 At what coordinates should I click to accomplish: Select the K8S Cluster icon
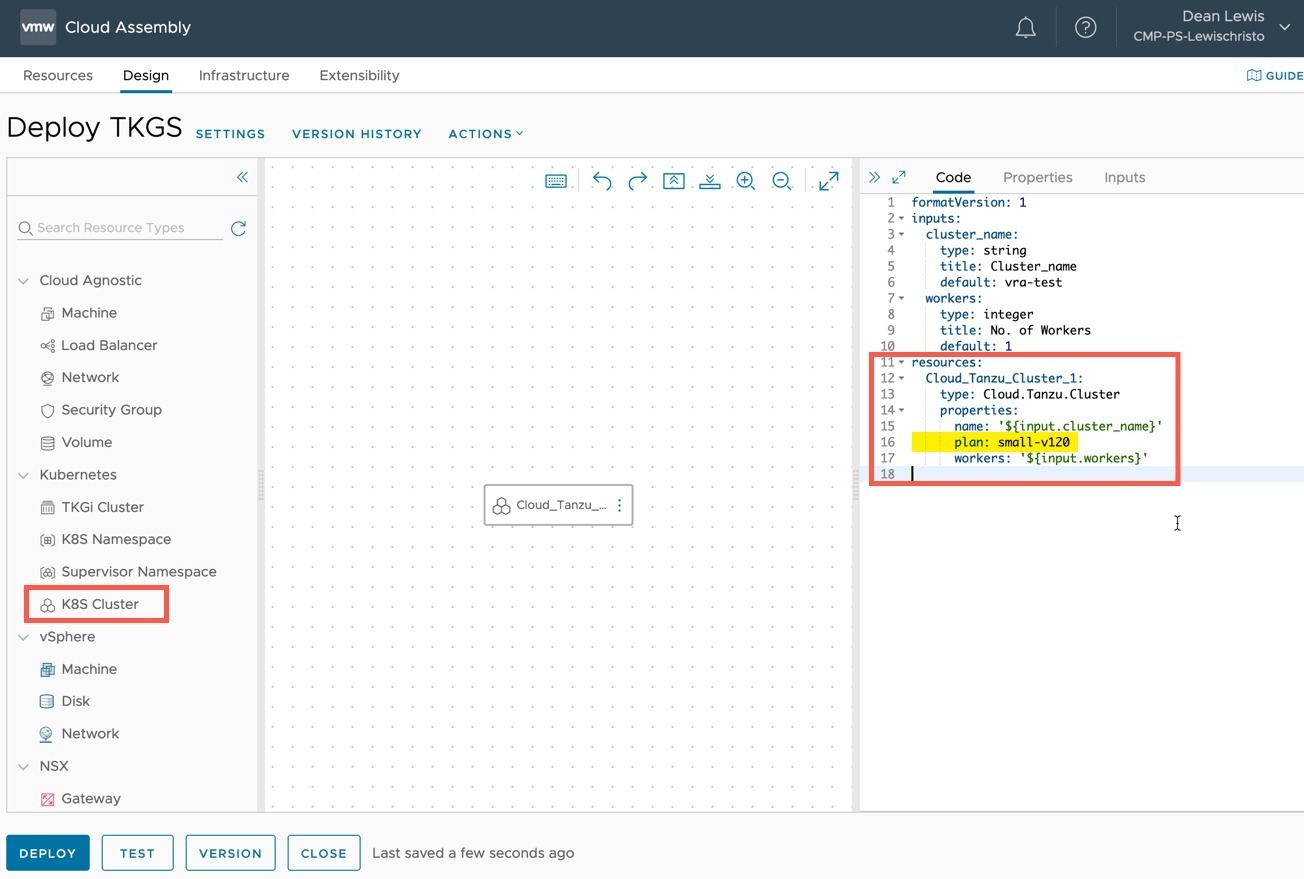coord(47,605)
